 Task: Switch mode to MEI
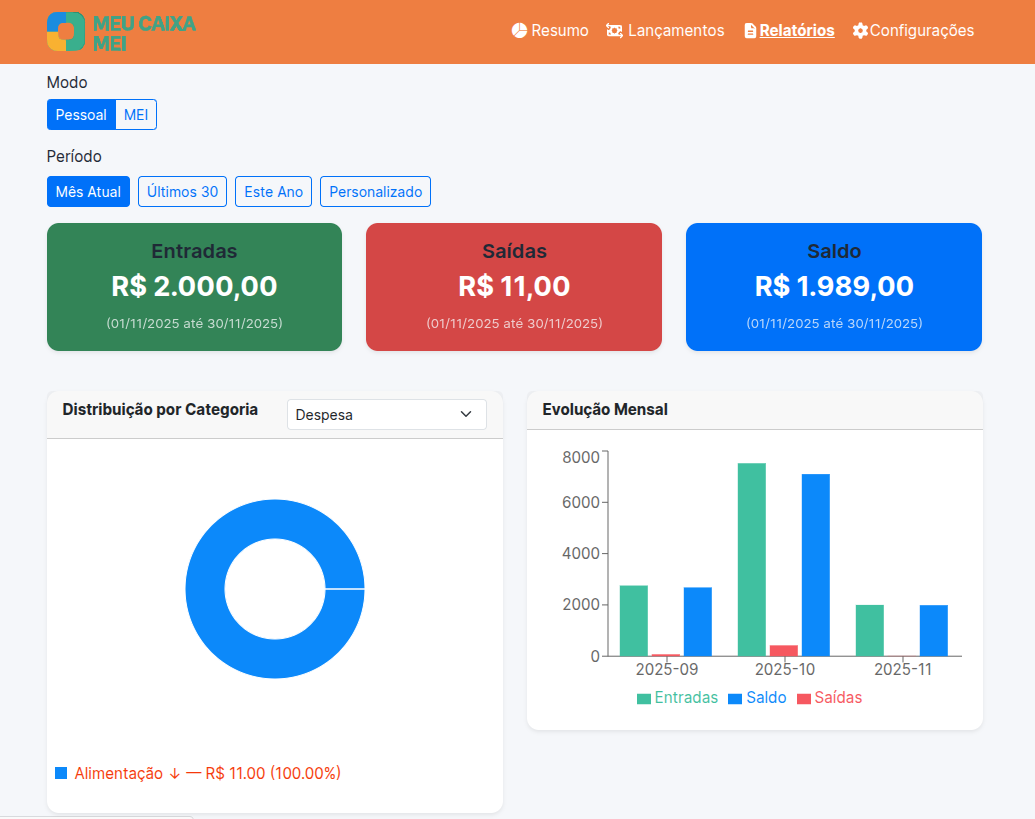click(136, 115)
